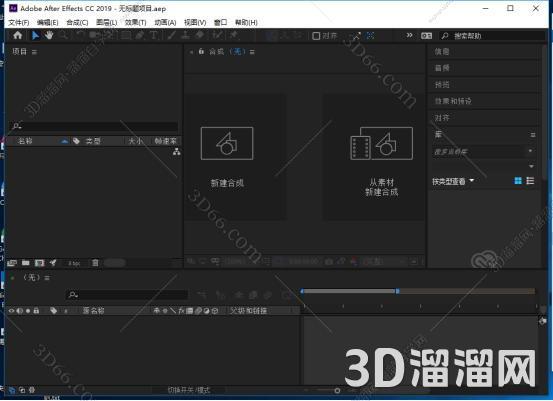The height and width of the screenshot is (401, 553).
Task: Click the project panel search field
Action: [x=94, y=126]
